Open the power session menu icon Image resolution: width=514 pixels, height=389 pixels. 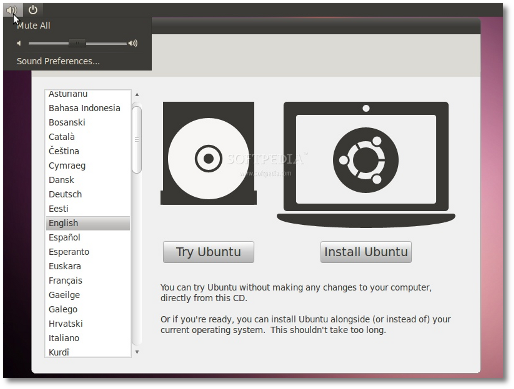click(x=33, y=10)
